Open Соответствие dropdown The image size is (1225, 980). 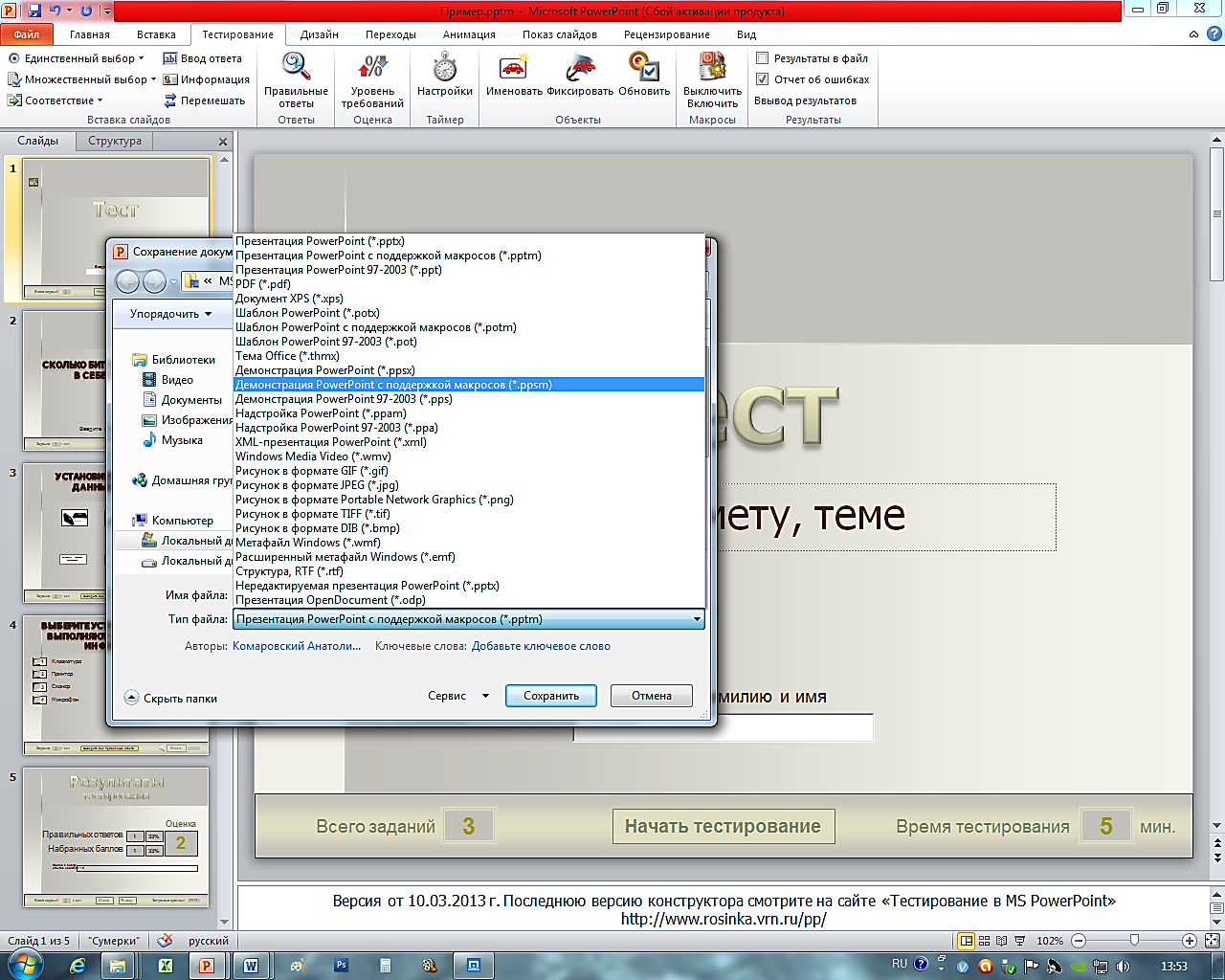(55, 100)
